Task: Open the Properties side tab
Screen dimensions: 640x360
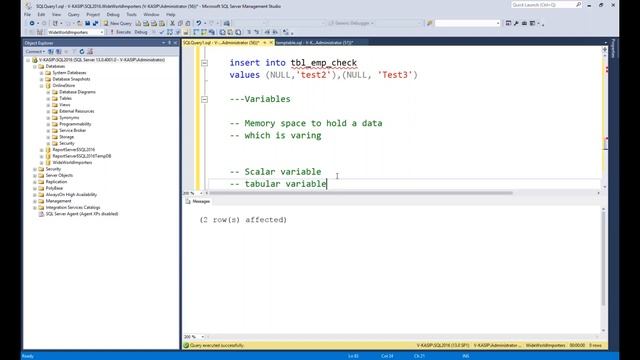Action: click(613, 49)
